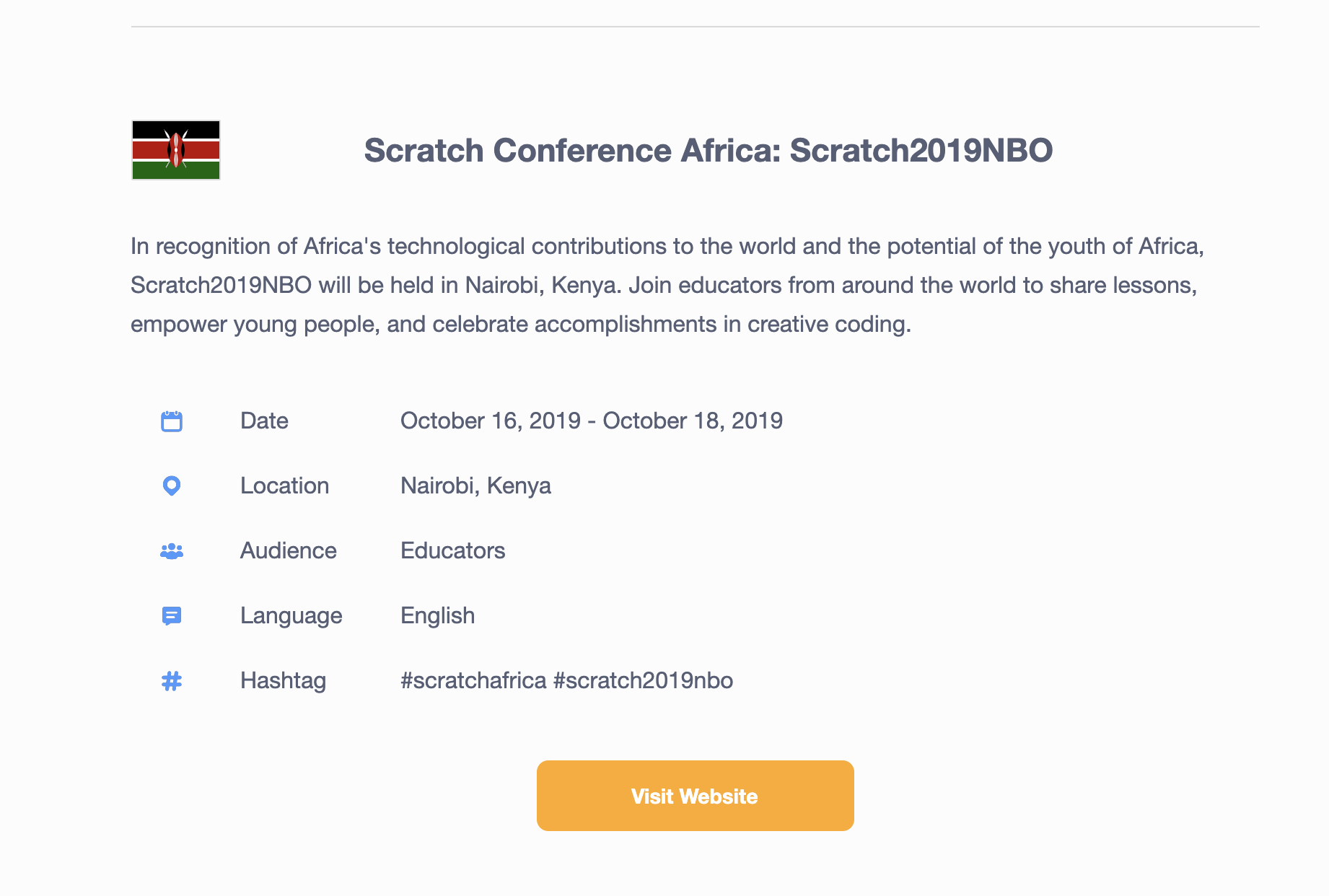The width and height of the screenshot is (1329, 896).
Task: Select the speech bubble icon beside English
Action: coord(171,615)
